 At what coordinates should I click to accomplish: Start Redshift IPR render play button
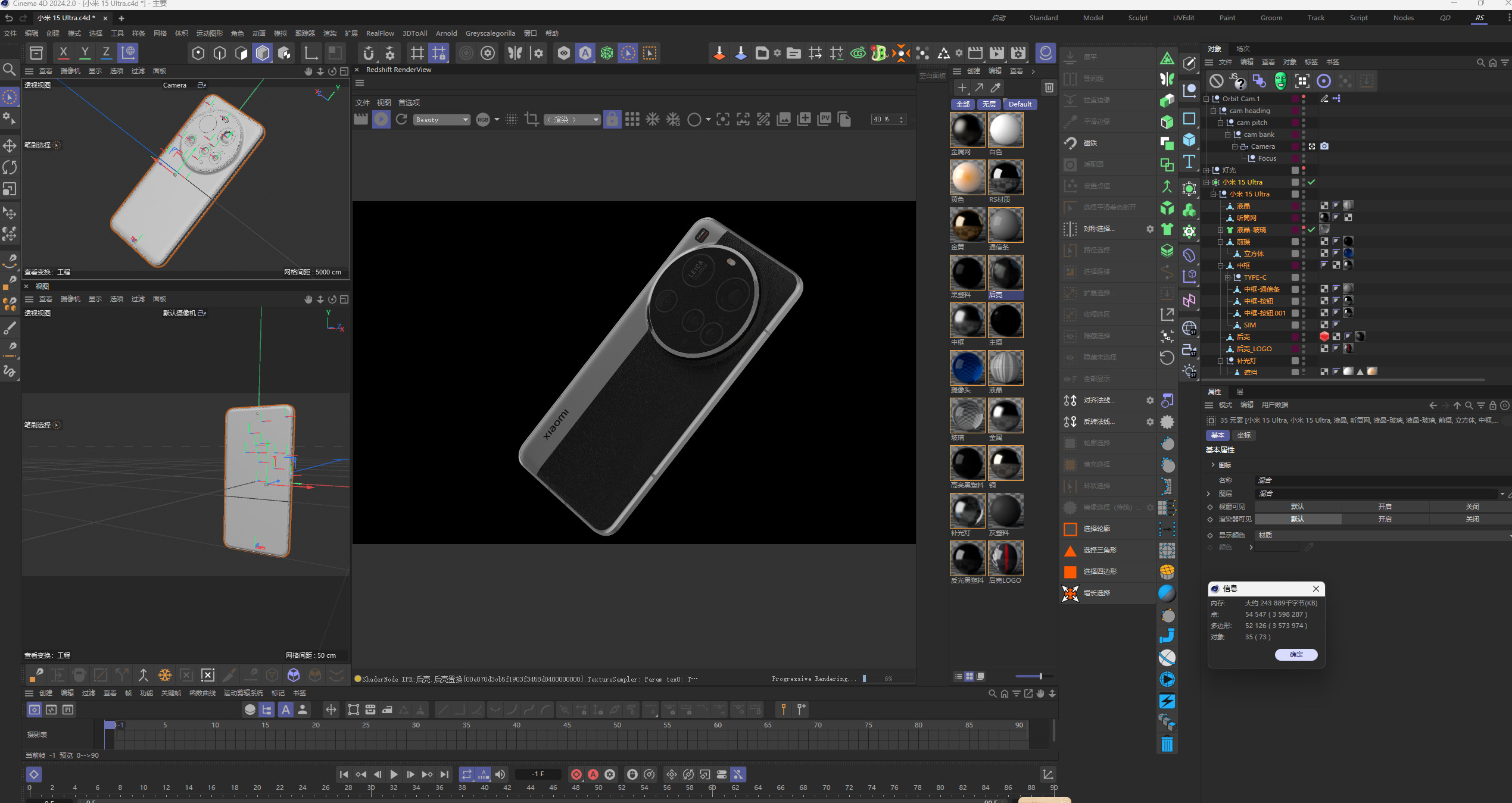pyautogui.click(x=381, y=120)
